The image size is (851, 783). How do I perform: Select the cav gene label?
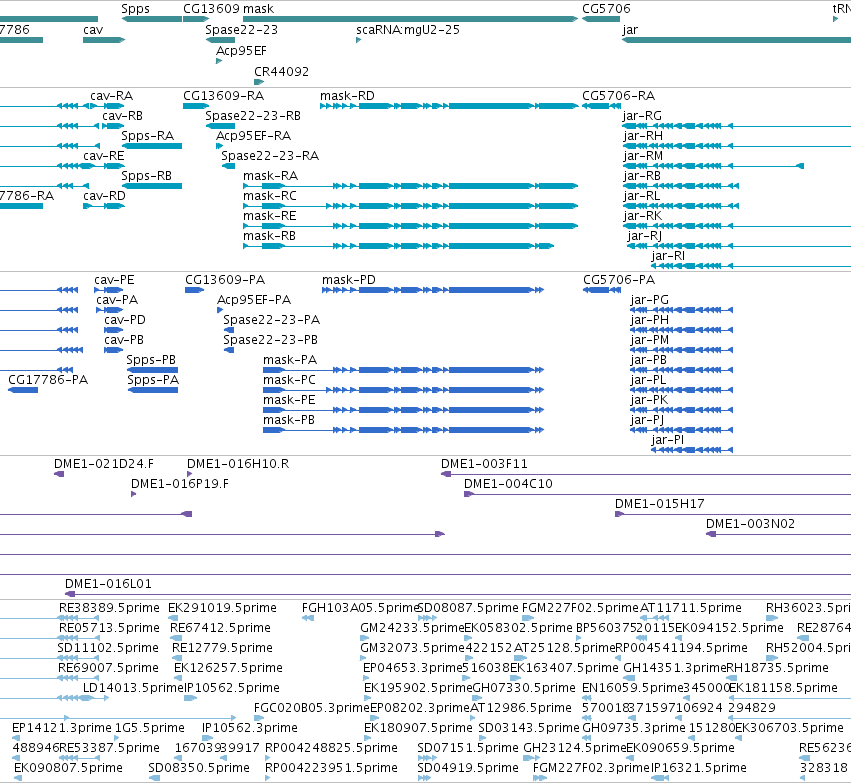click(x=93, y=30)
